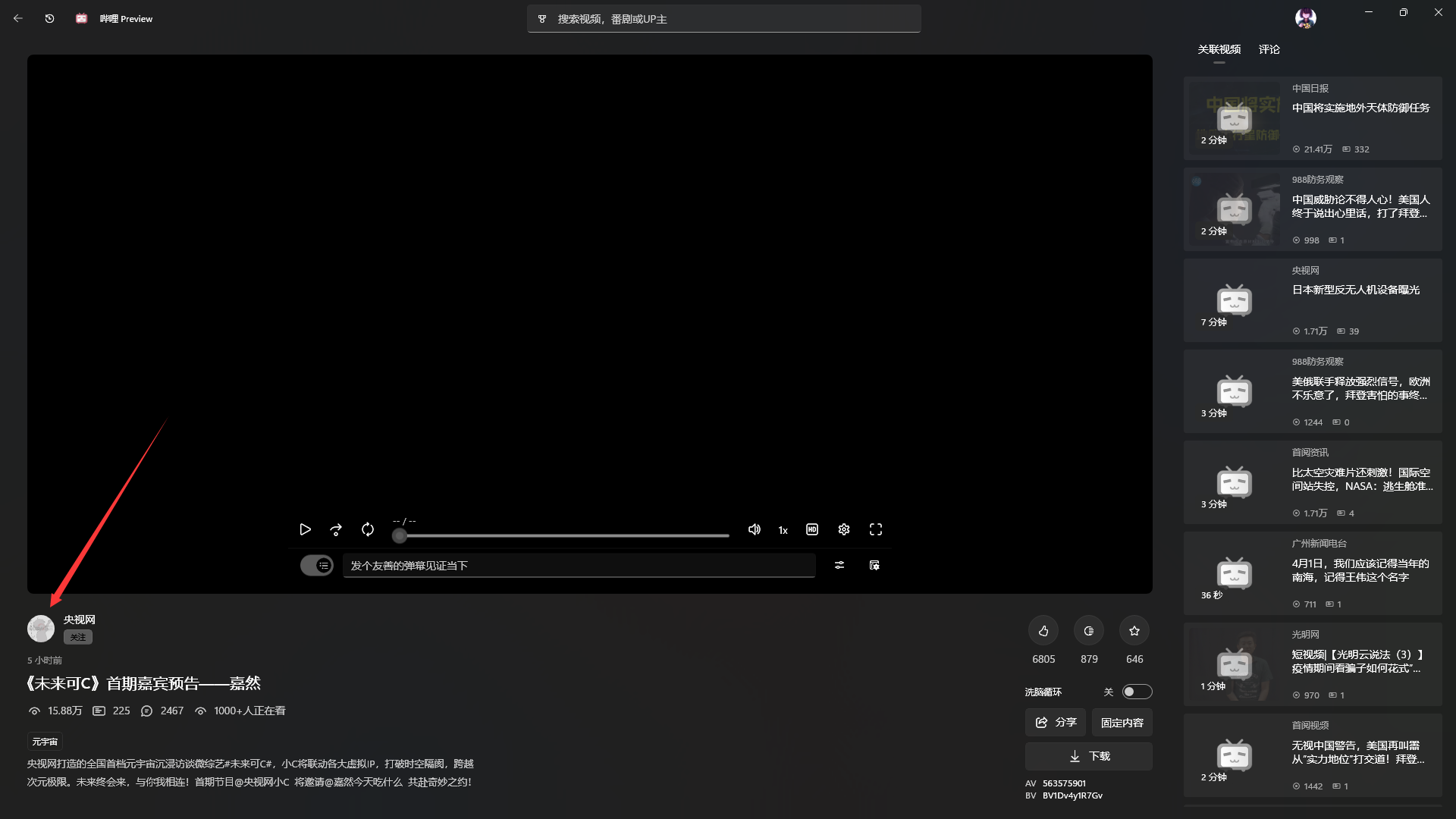The image size is (1456, 819).
Task: Switch to the 评论 tab
Action: (x=1269, y=49)
